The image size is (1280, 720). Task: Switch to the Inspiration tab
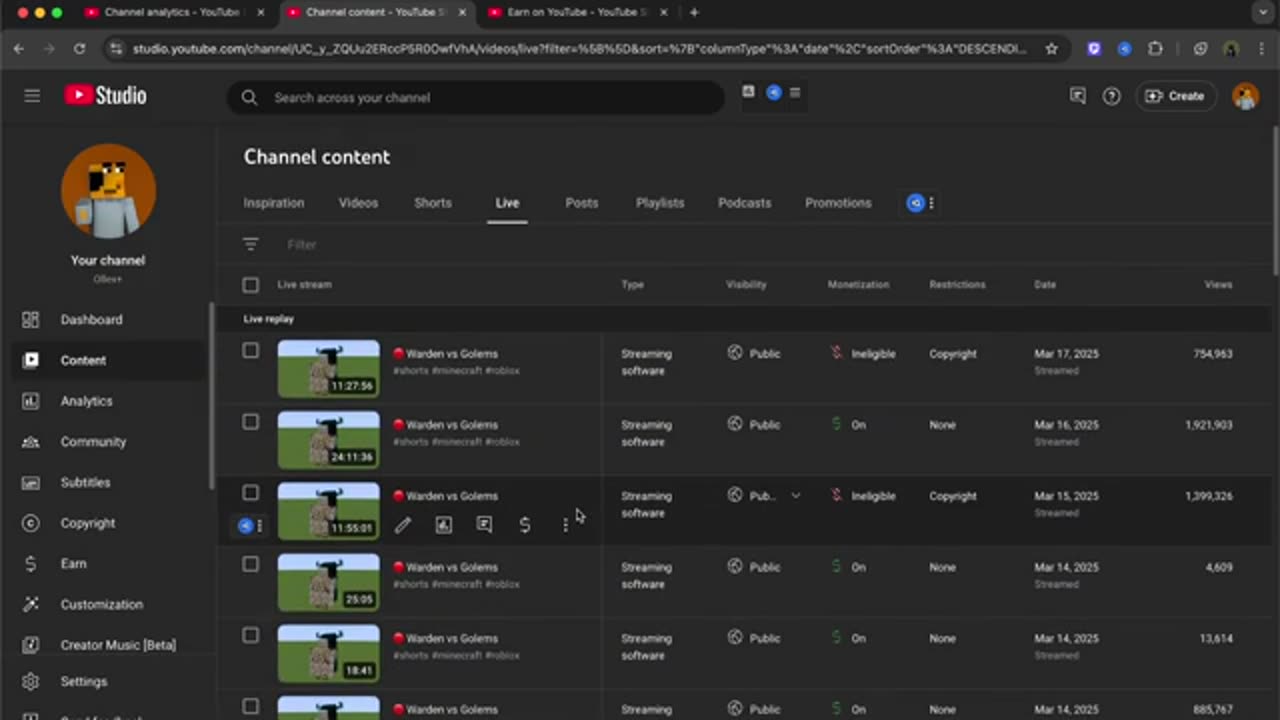tap(274, 203)
